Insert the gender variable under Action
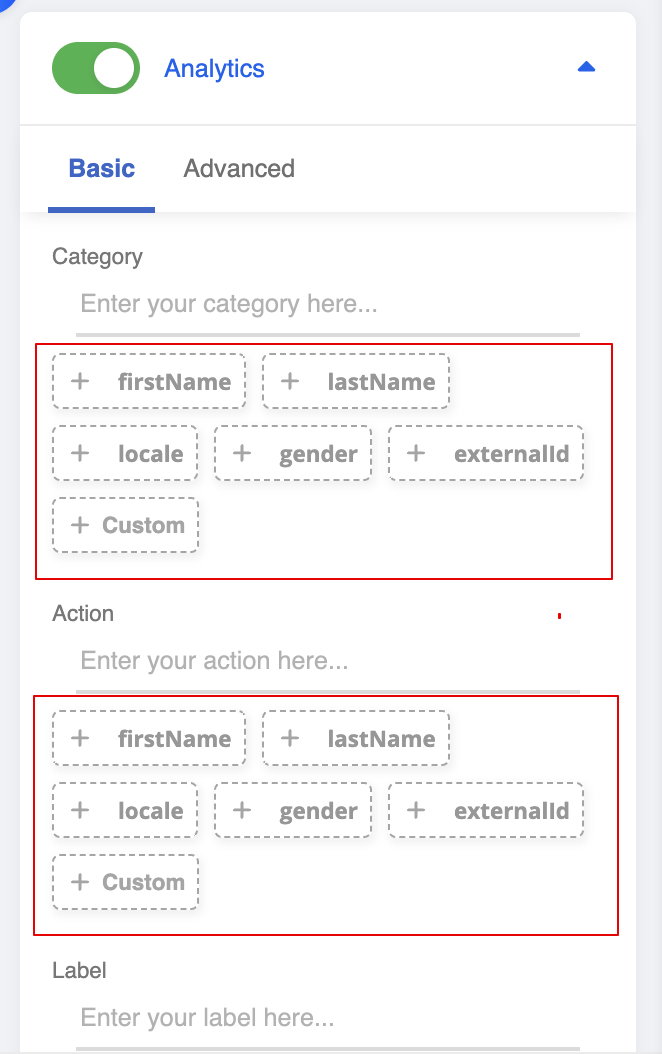The width and height of the screenshot is (662, 1054). [x=293, y=810]
